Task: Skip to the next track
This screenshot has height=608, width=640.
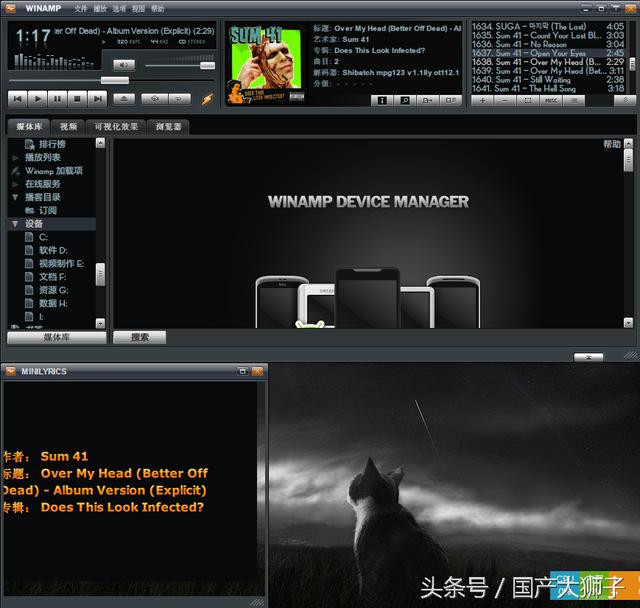Action: coord(98,99)
